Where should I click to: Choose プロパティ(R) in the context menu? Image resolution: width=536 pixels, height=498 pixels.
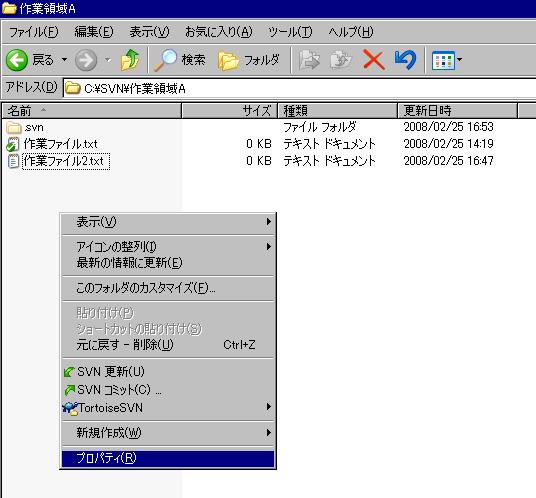[168, 458]
